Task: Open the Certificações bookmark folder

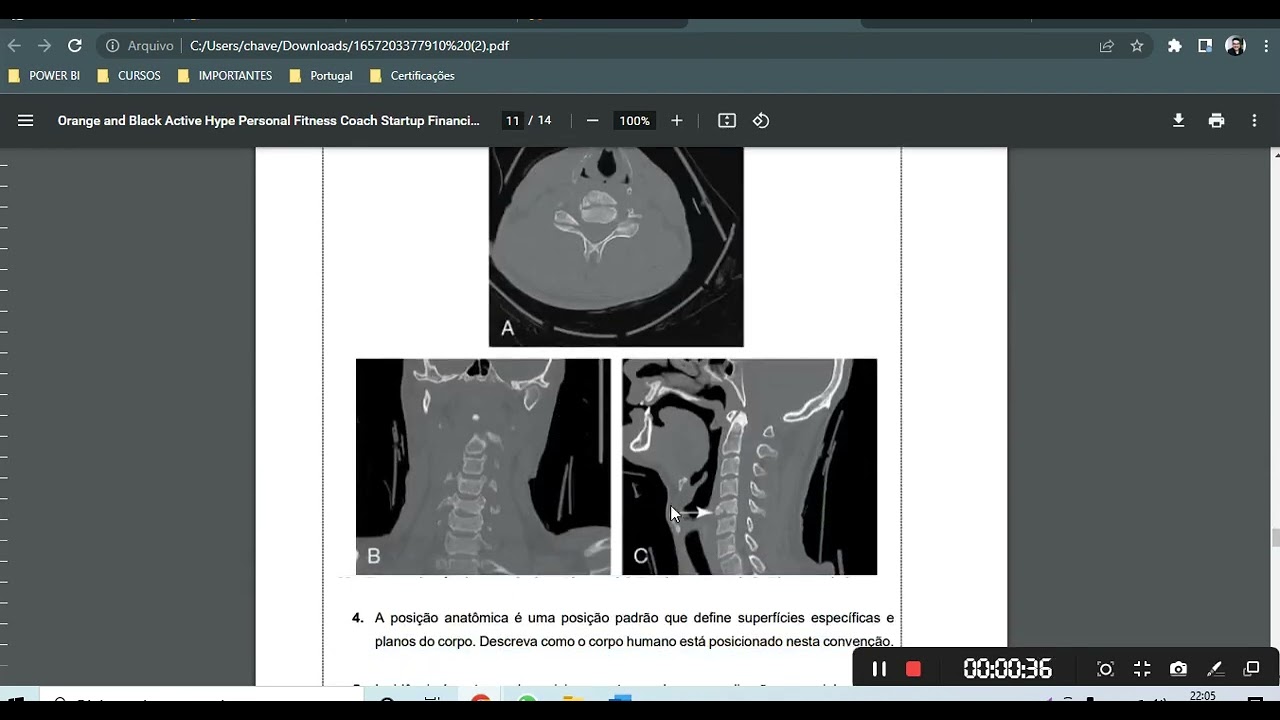Action: click(412, 76)
